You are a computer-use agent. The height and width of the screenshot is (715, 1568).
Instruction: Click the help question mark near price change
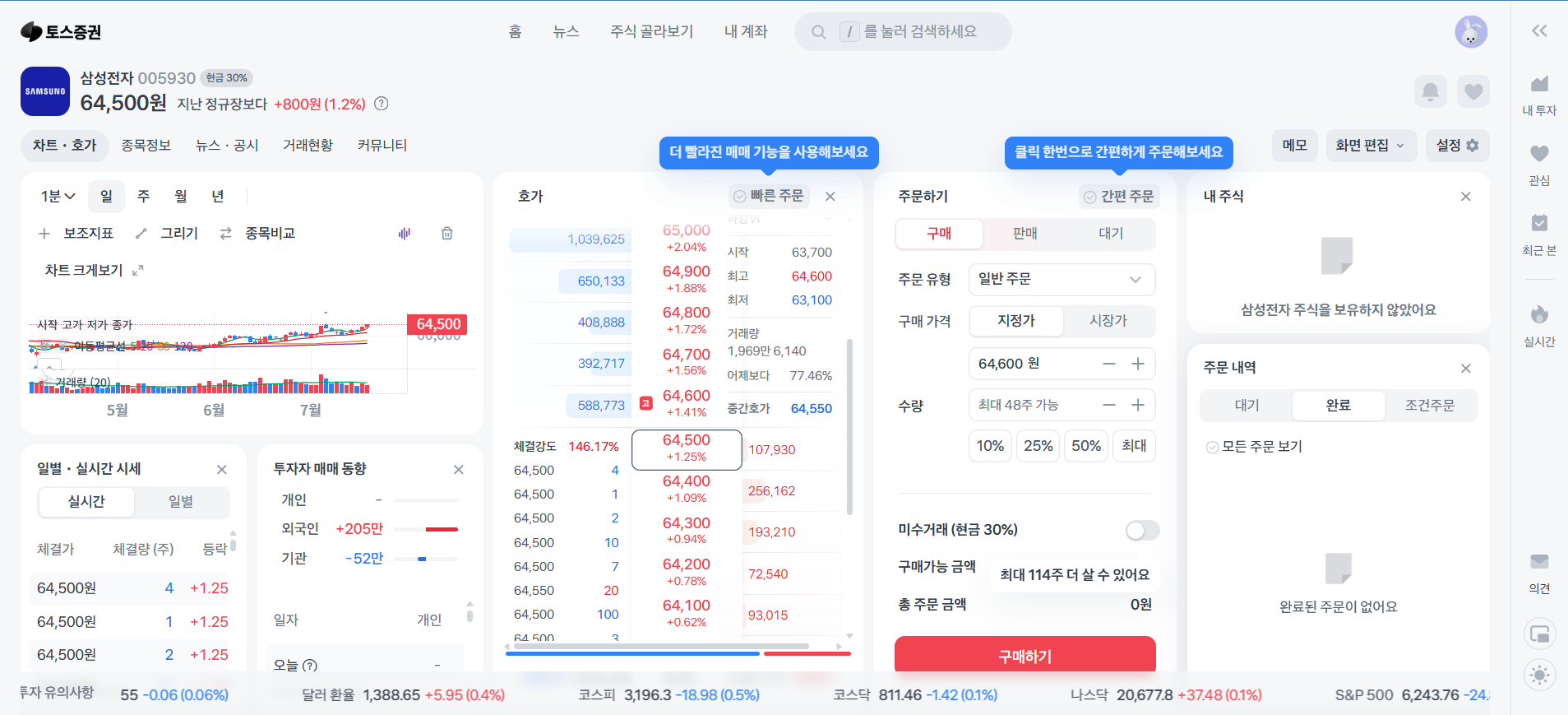pyautogui.click(x=382, y=104)
